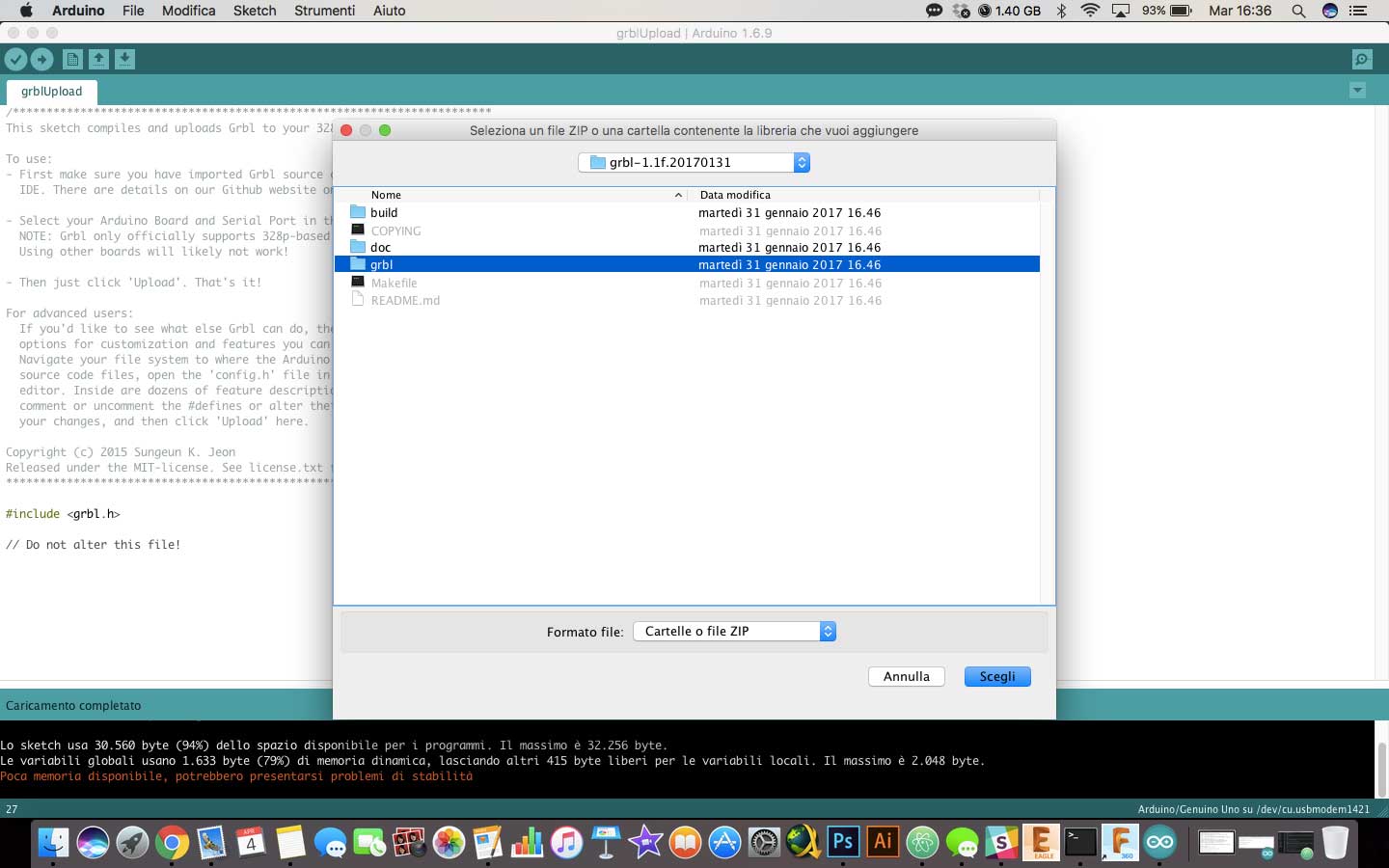Image resolution: width=1389 pixels, height=868 pixels.
Task: Open System Preferences from the Dock
Action: tap(764, 843)
